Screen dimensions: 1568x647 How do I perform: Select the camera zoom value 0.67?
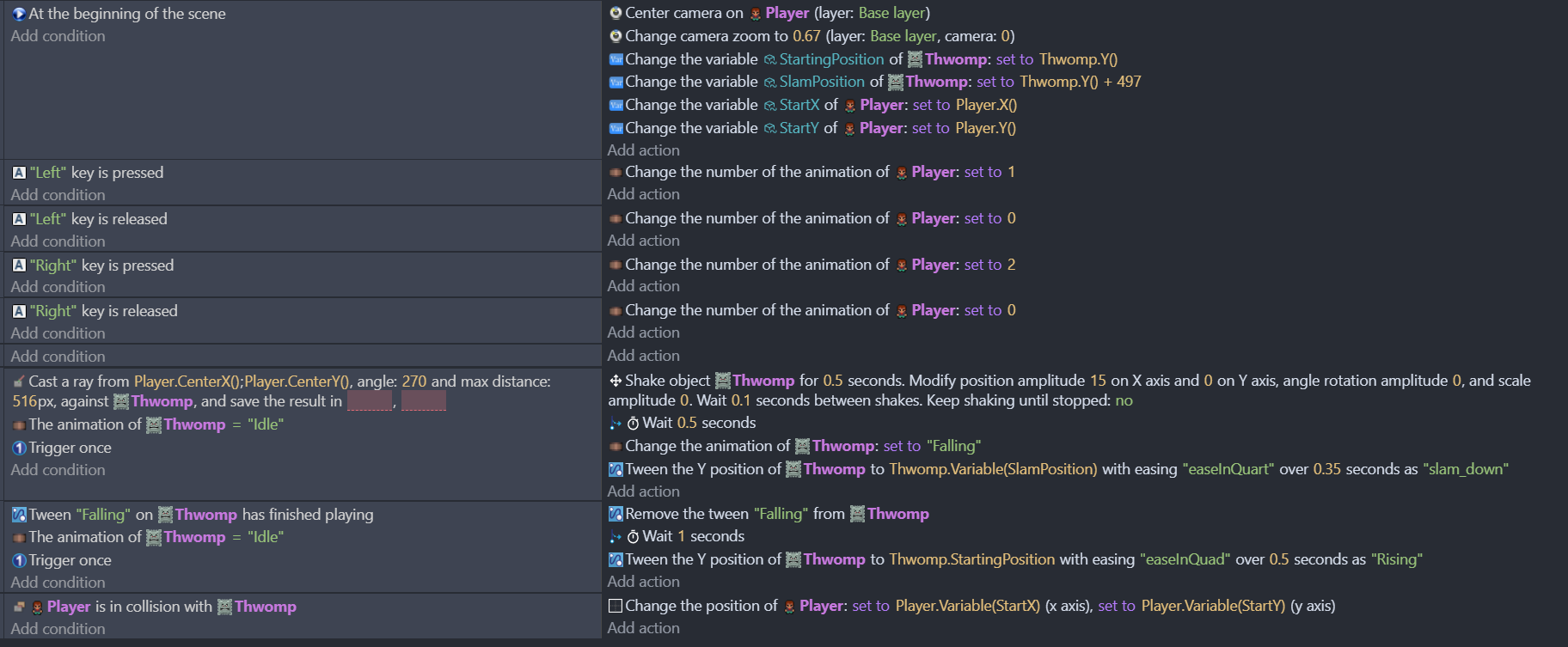point(806,36)
